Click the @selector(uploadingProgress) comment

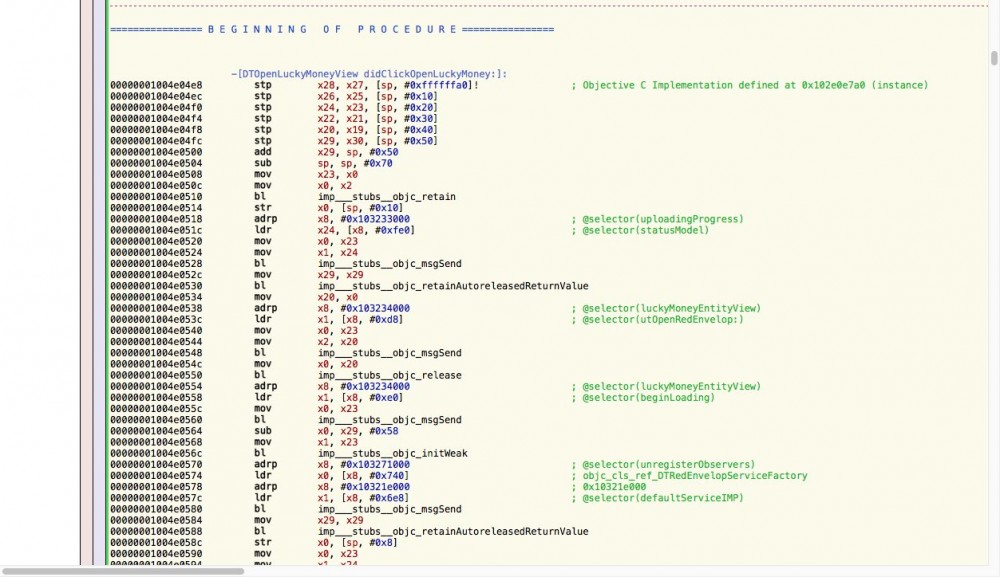click(x=657, y=219)
